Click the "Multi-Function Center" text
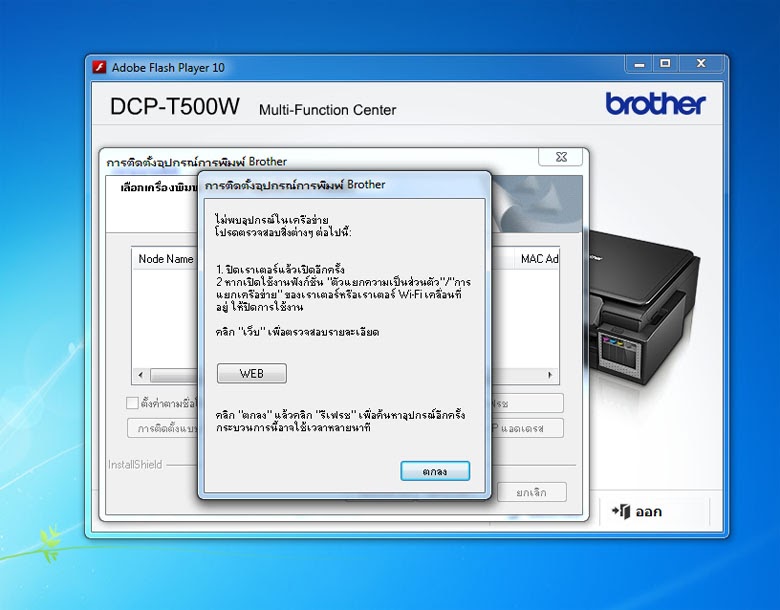The width and height of the screenshot is (780, 610). [327, 110]
